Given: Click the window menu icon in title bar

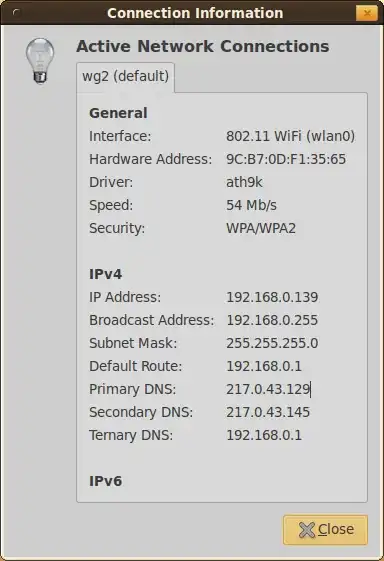Looking at the screenshot, I should pos(15,13).
